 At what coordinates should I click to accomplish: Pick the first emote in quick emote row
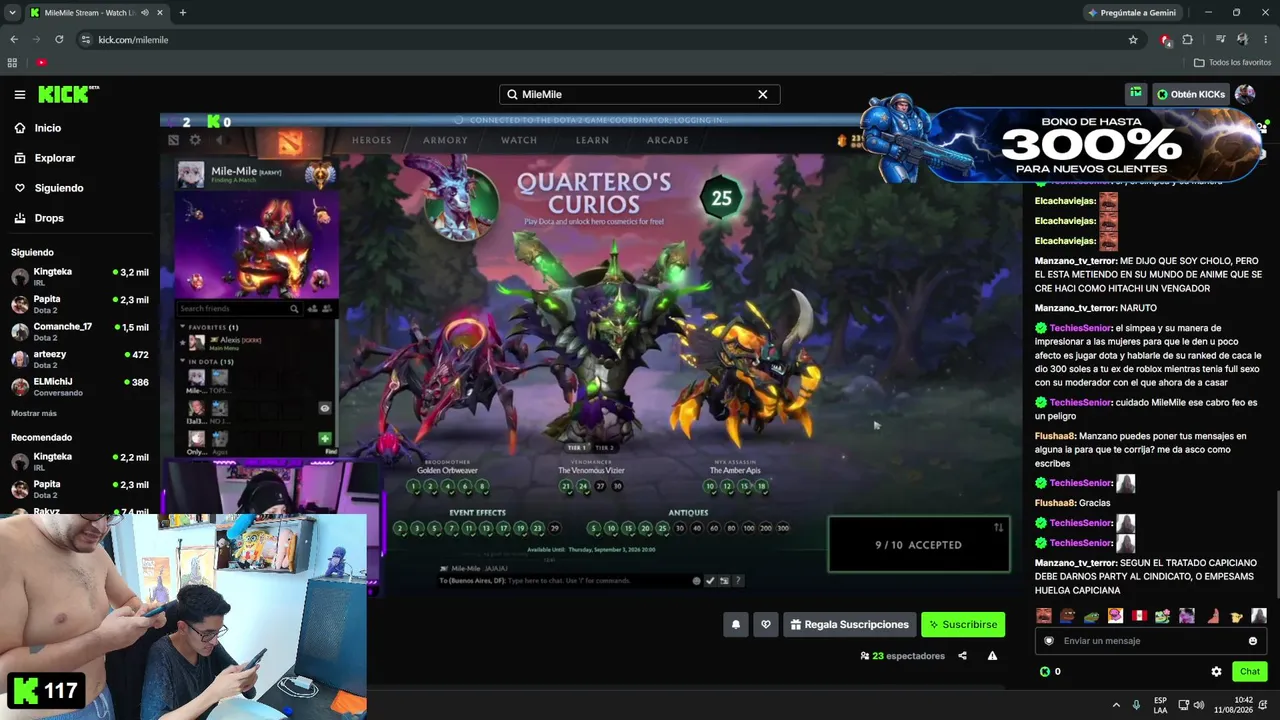pyautogui.click(x=1044, y=616)
